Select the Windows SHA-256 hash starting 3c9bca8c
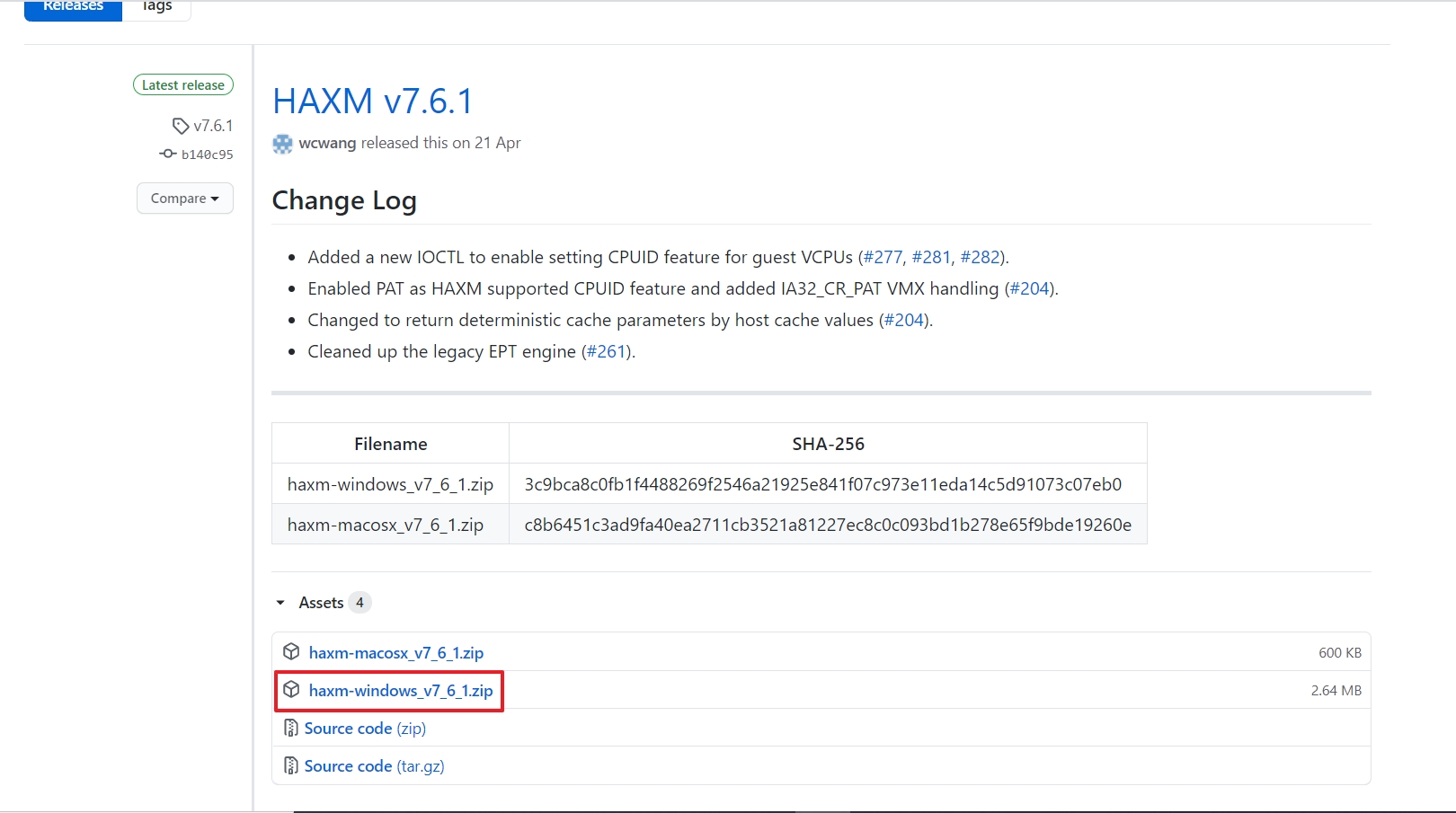 [x=823, y=484]
